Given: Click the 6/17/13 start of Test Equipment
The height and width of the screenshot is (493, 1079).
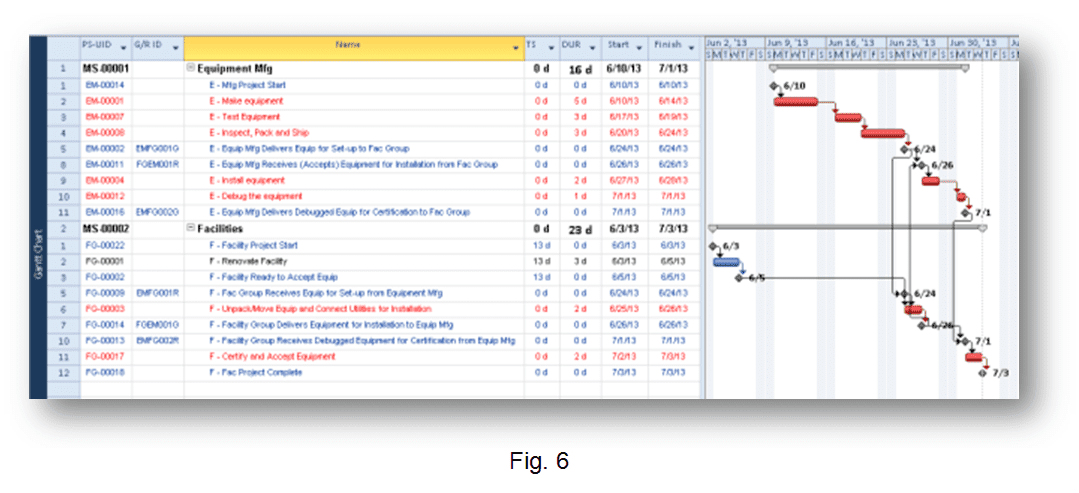Looking at the screenshot, I should pyautogui.click(x=624, y=117).
